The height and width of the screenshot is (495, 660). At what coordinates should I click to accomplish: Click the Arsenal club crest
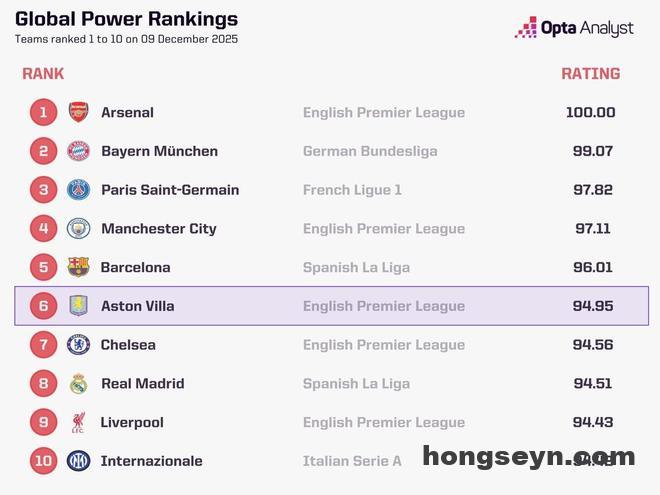tap(78, 112)
